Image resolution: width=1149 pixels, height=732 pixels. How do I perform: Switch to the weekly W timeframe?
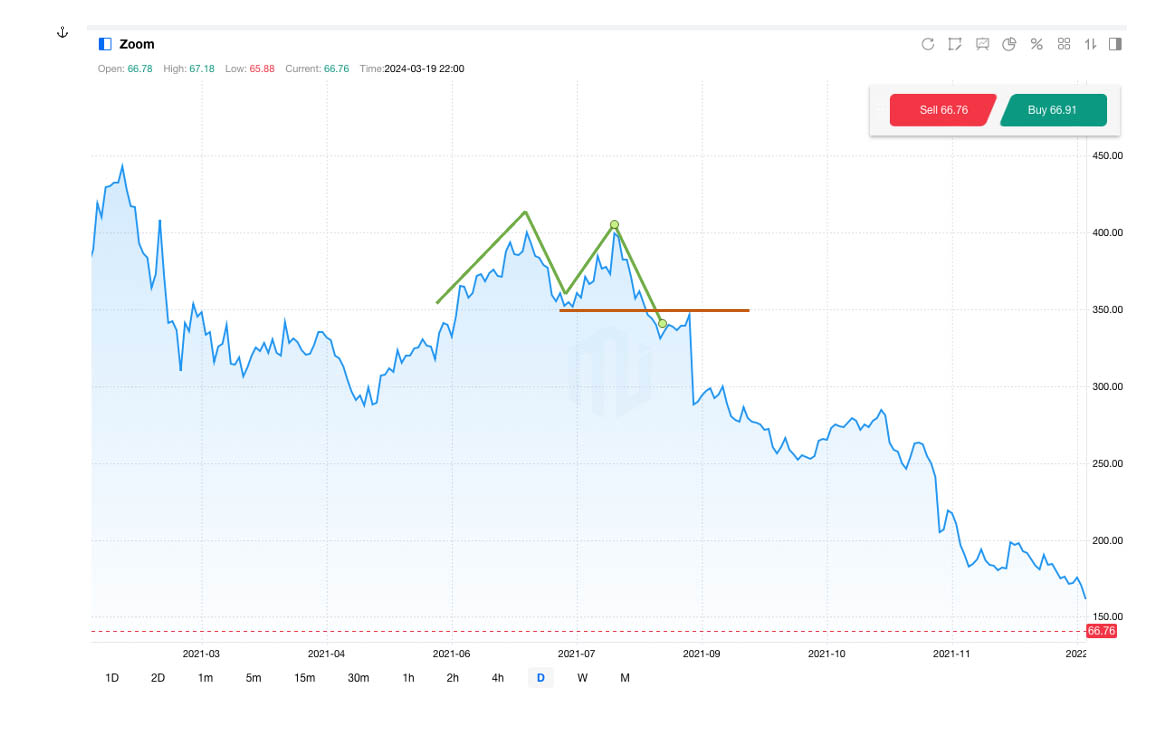[582, 678]
